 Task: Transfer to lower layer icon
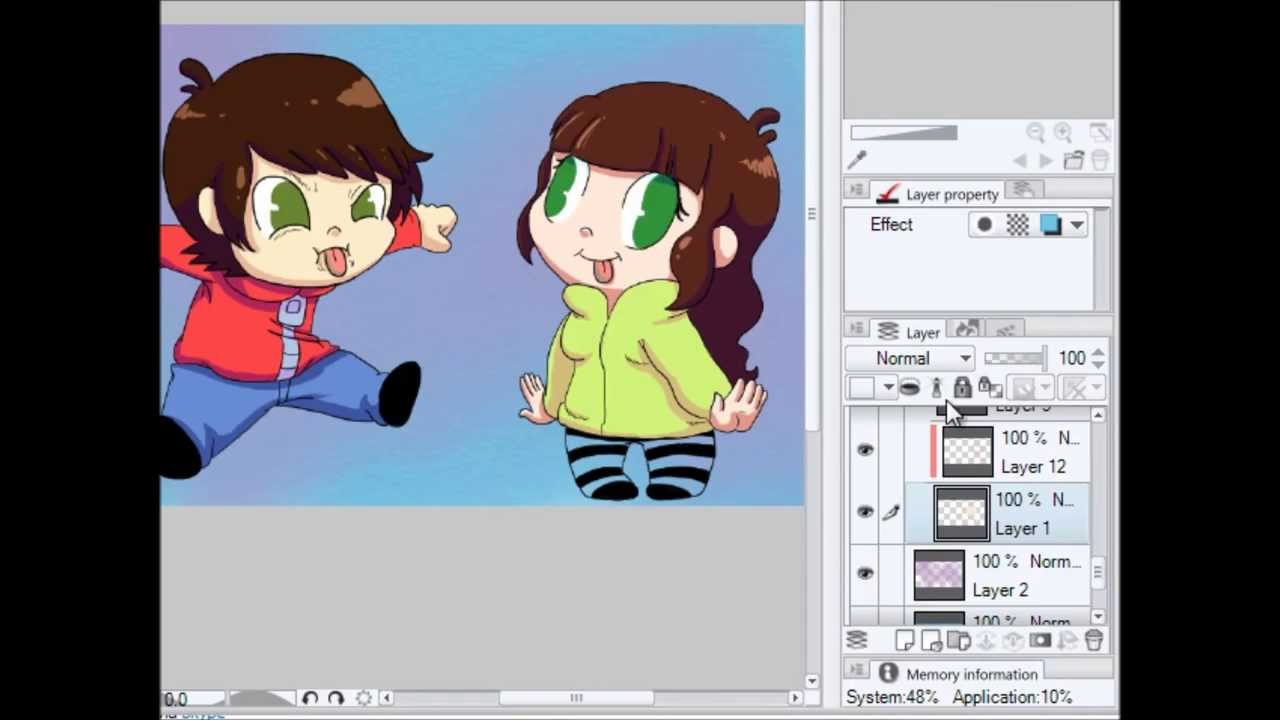(x=985, y=641)
